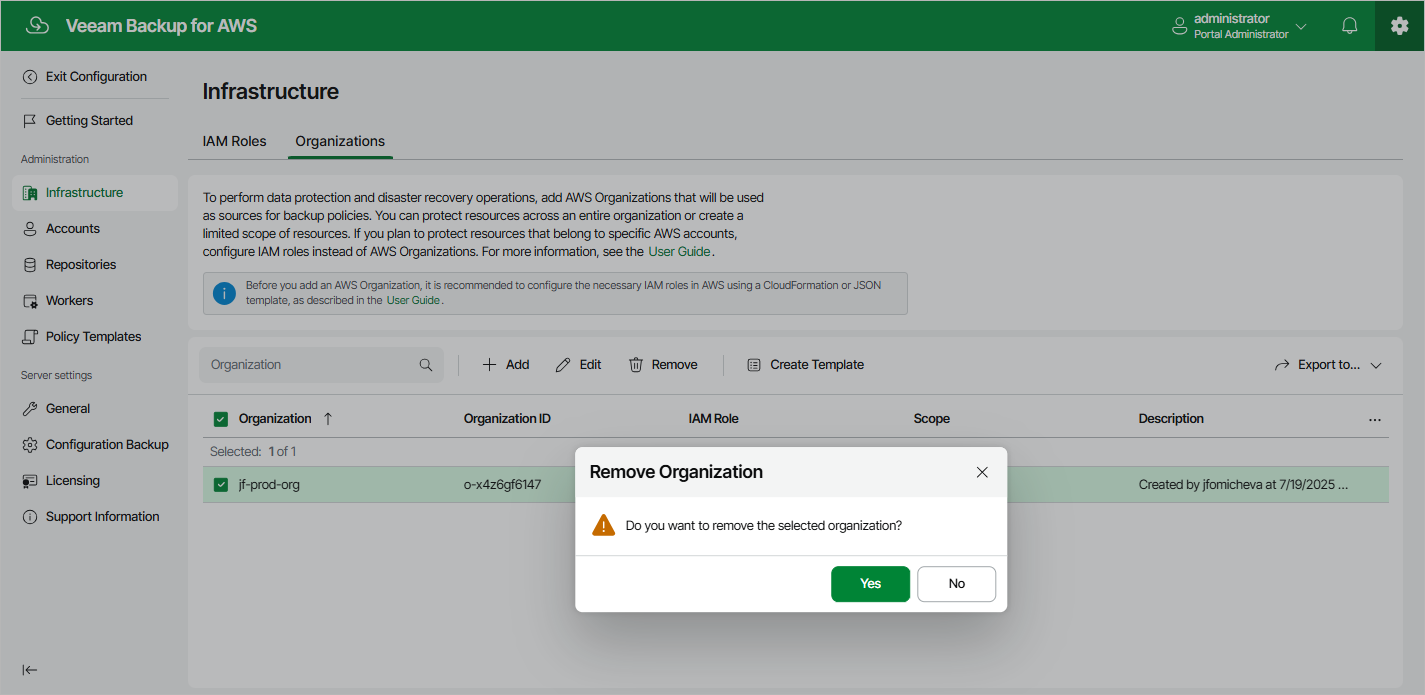Click the Workers icon in sidebar
The width and height of the screenshot is (1425, 695).
click(x=30, y=301)
